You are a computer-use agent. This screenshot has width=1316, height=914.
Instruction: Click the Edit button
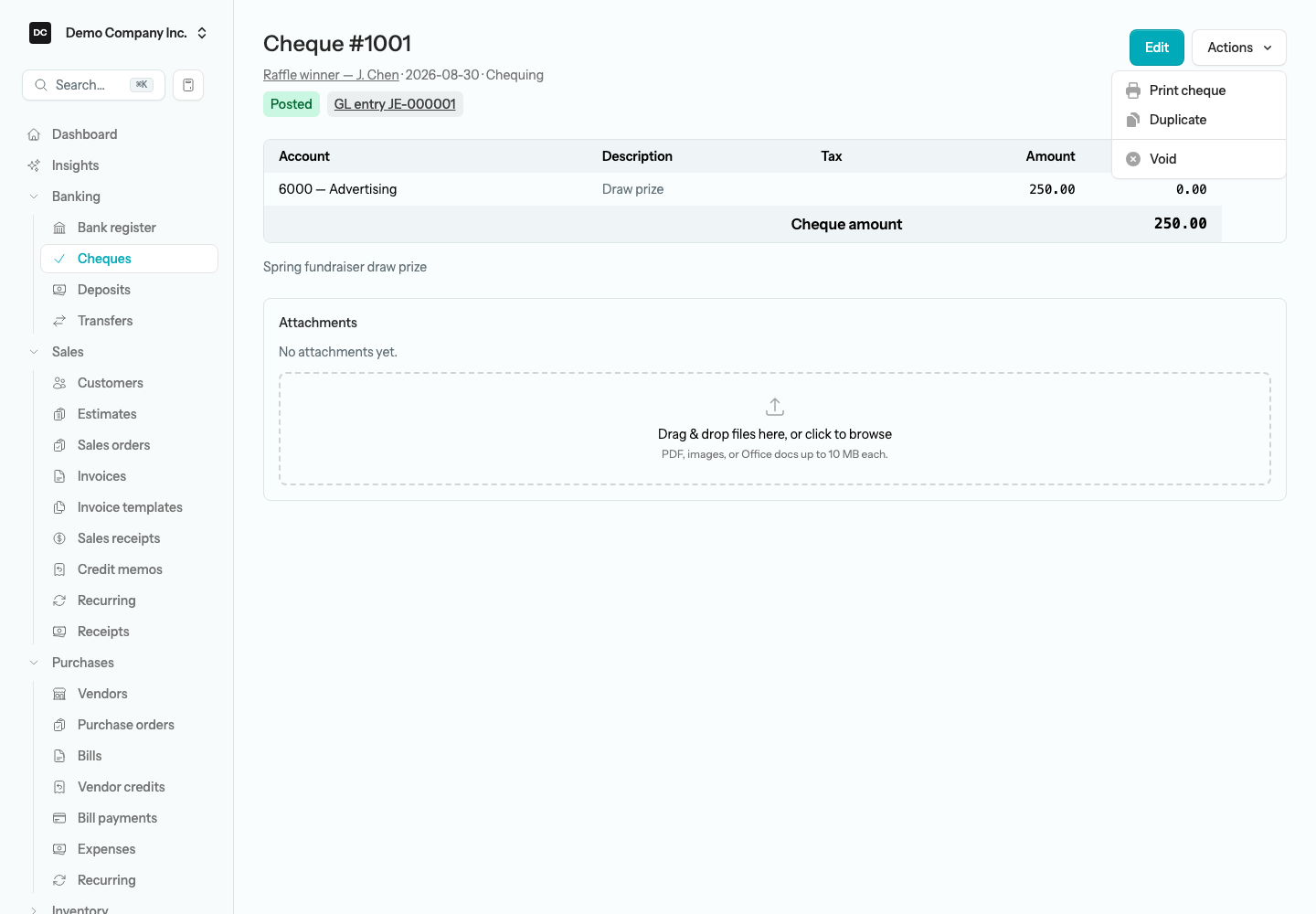pyautogui.click(x=1157, y=48)
